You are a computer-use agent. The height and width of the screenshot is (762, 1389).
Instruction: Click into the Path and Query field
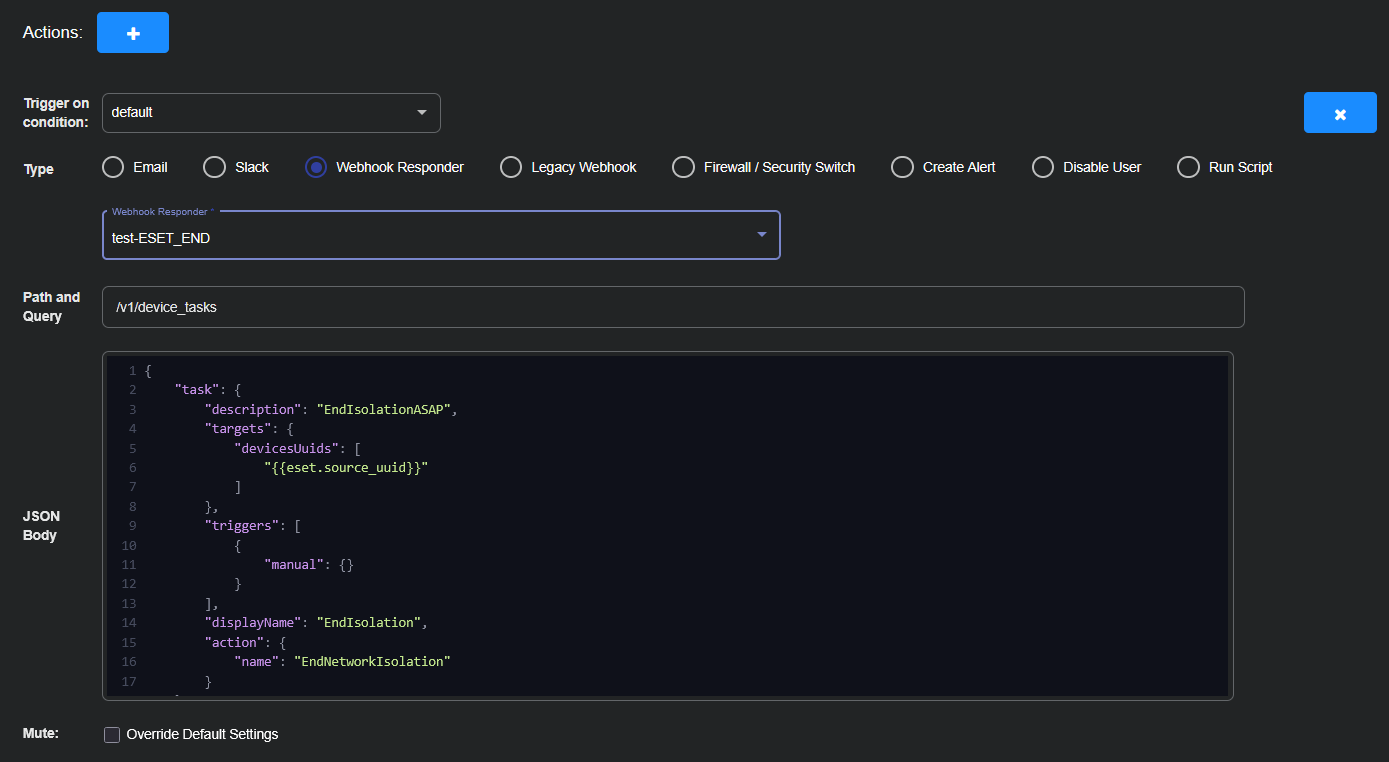(672, 307)
